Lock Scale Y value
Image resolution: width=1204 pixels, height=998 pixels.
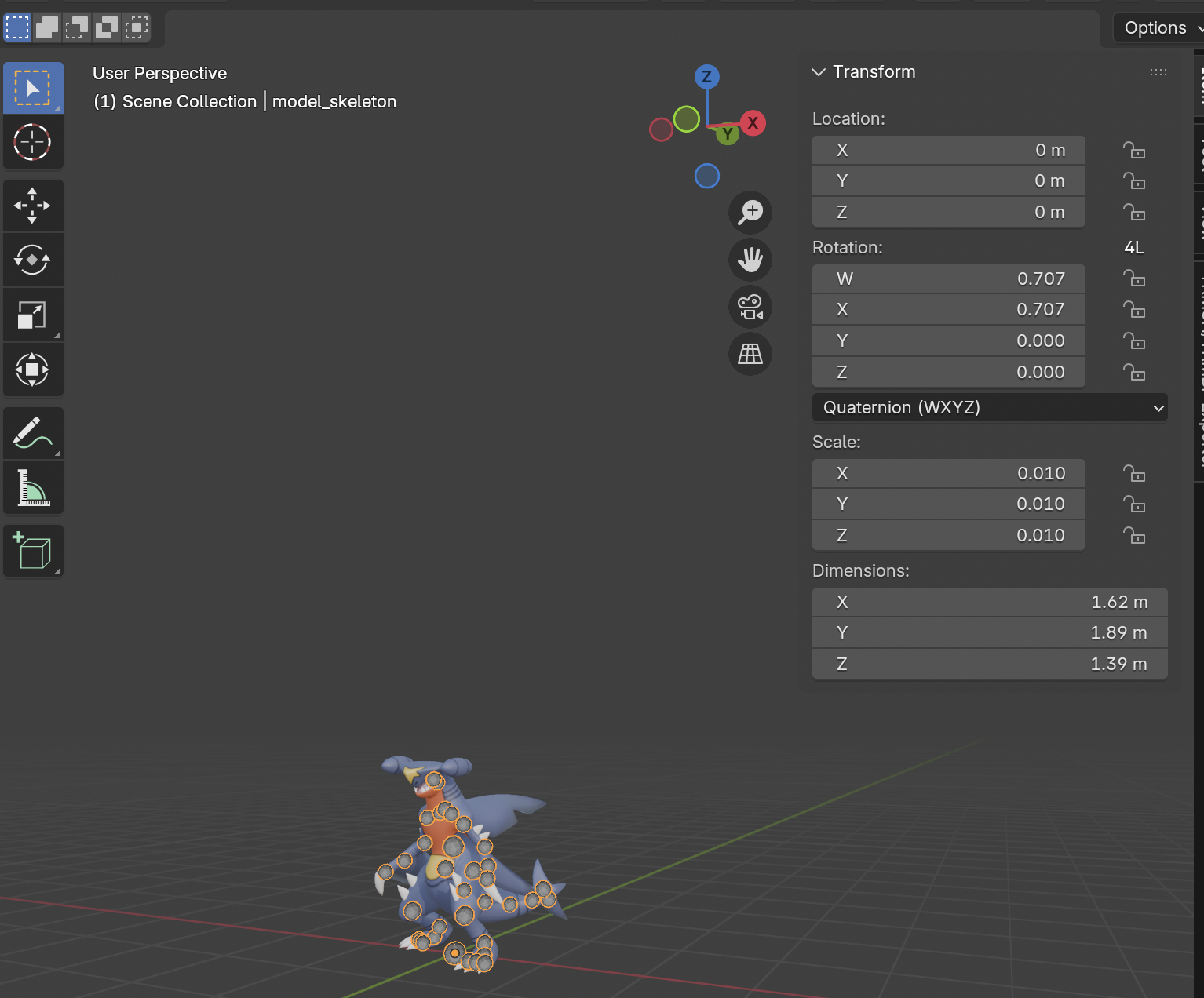[x=1134, y=504]
